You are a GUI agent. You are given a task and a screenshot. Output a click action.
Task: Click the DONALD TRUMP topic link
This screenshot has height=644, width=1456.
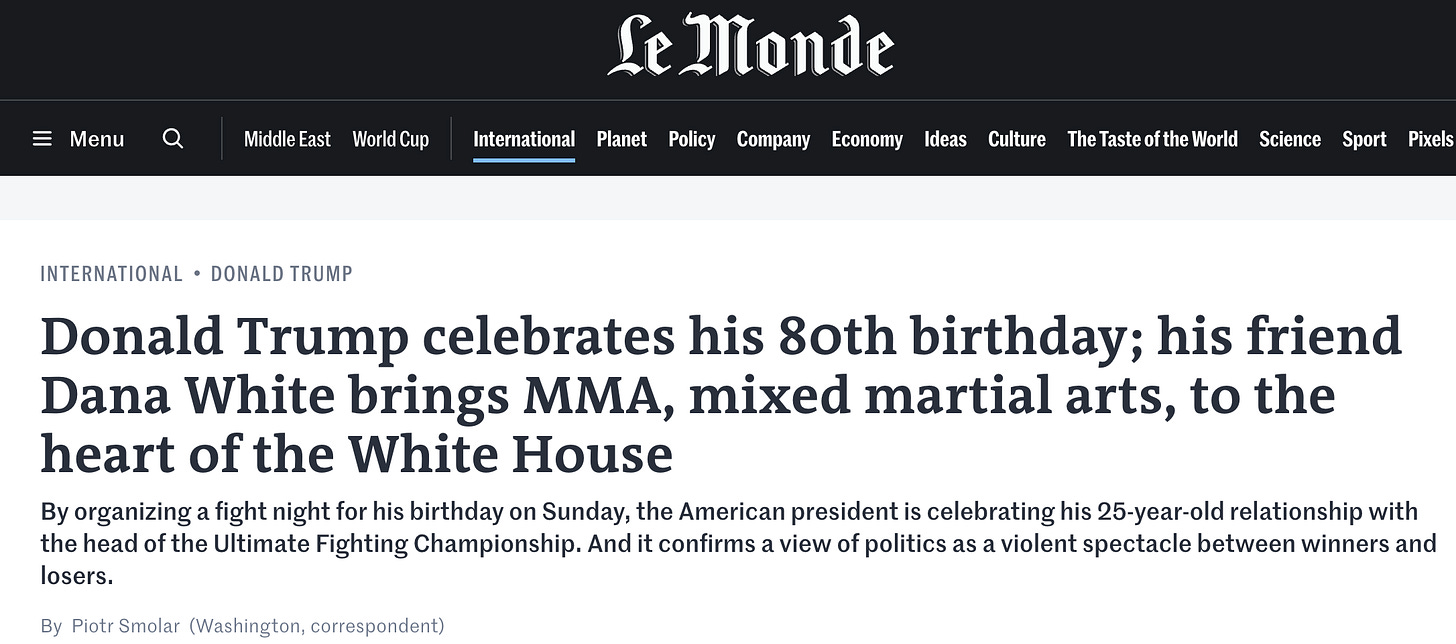click(x=282, y=274)
